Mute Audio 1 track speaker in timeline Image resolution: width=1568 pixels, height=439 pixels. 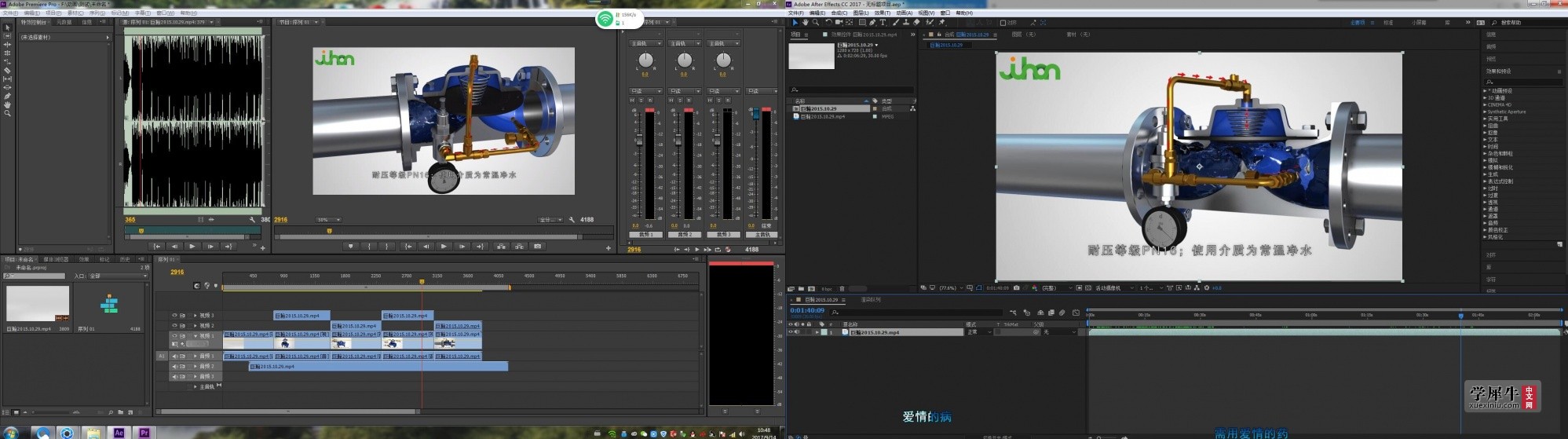coord(174,357)
